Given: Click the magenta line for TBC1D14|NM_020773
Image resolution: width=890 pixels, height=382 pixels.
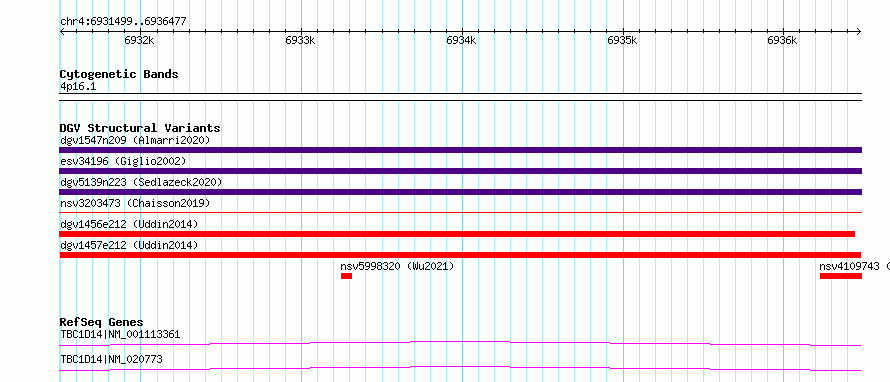Looking at the screenshot, I should point(460,368).
